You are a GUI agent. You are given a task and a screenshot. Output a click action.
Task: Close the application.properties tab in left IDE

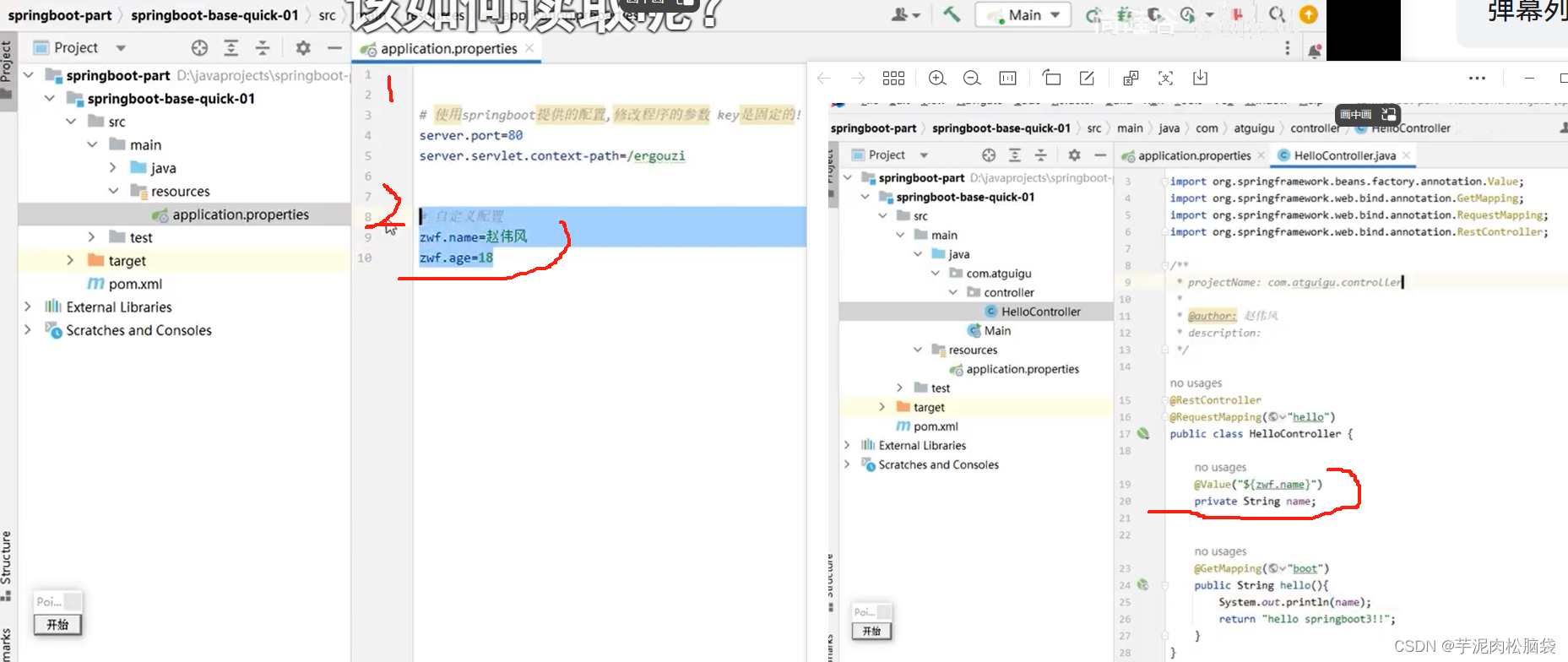pyautogui.click(x=529, y=48)
